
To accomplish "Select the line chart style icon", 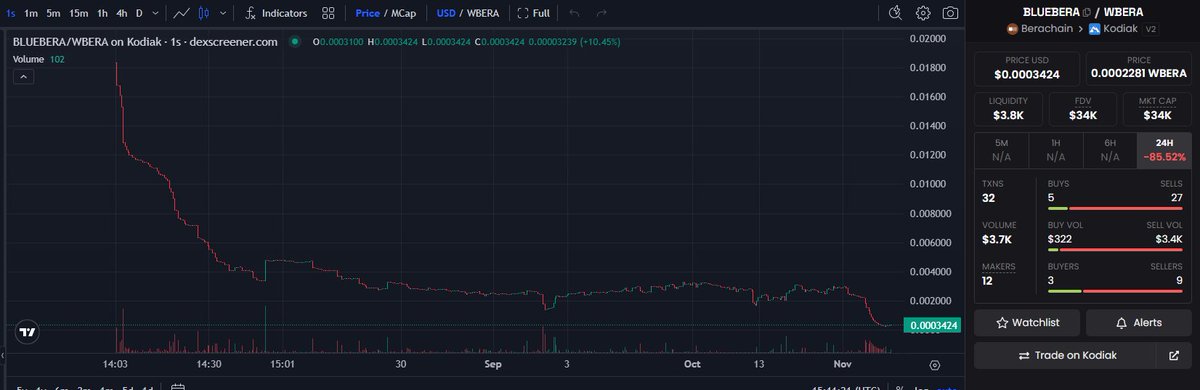I will (x=182, y=13).
